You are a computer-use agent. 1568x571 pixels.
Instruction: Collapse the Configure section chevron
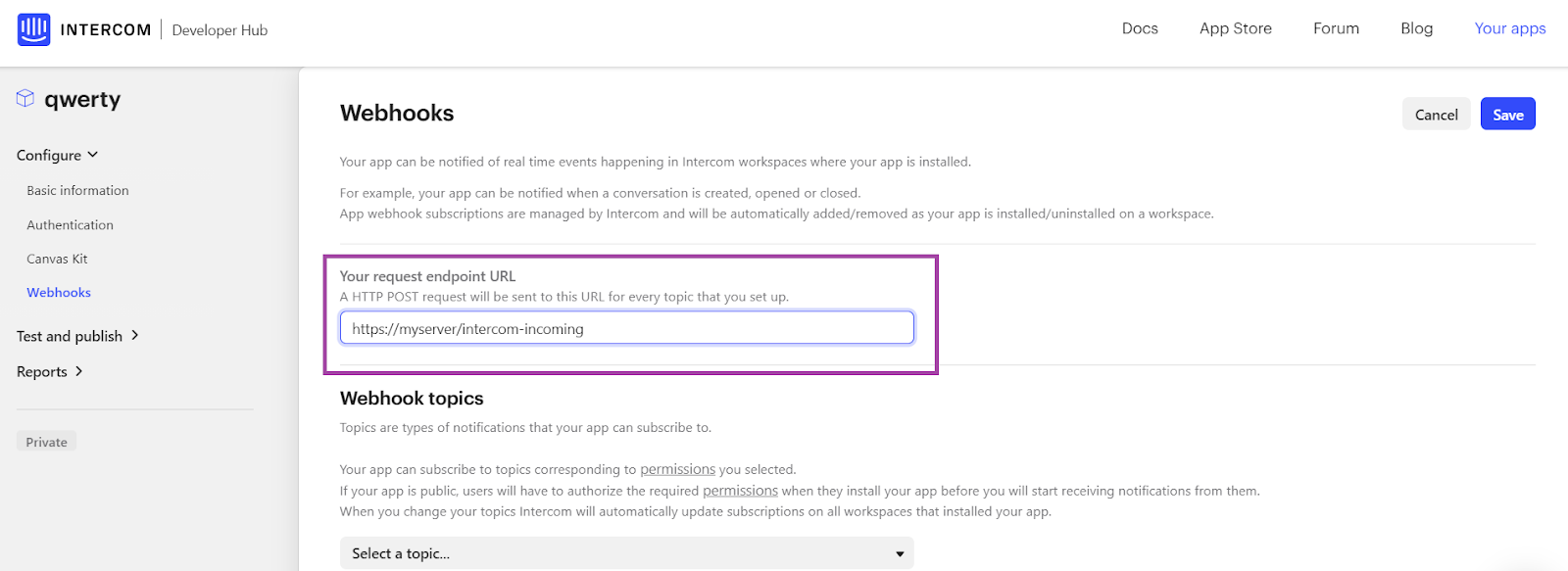[x=93, y=155]
